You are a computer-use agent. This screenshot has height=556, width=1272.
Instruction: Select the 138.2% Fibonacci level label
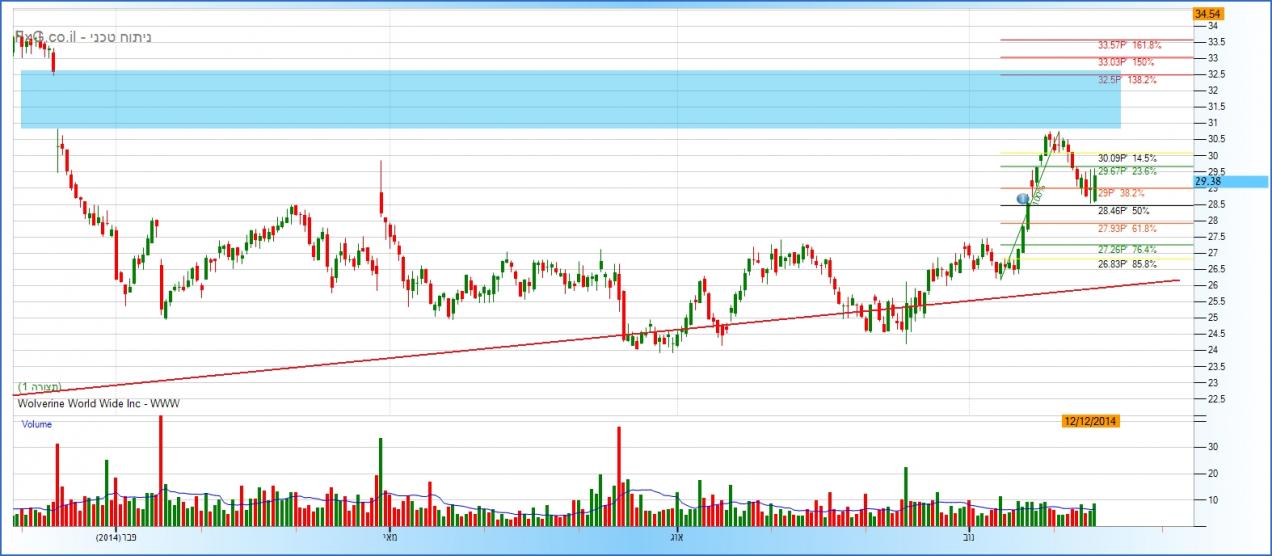point(1127,79)
